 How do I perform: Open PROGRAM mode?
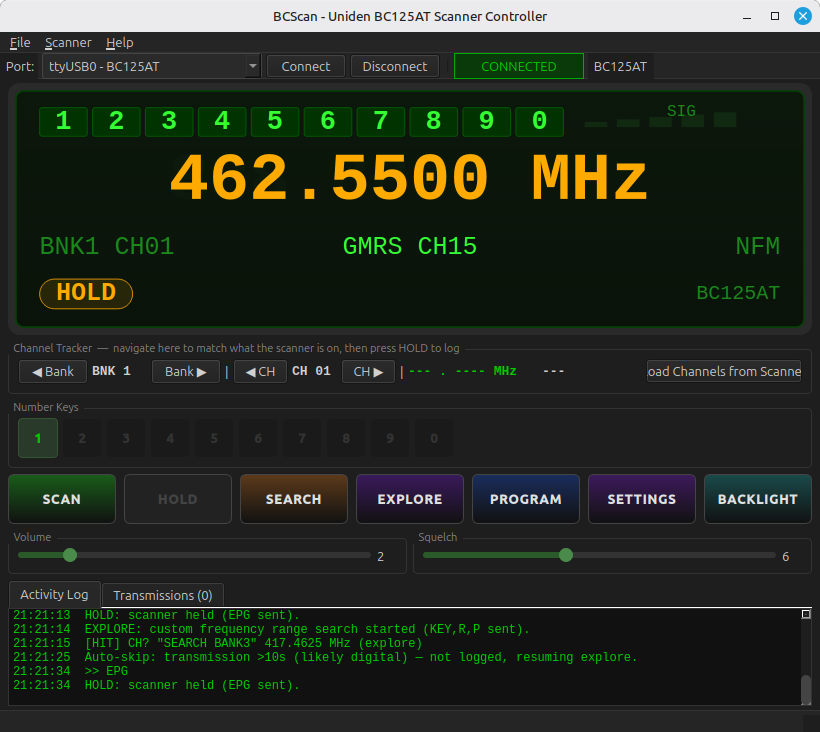tap(526, 499)
